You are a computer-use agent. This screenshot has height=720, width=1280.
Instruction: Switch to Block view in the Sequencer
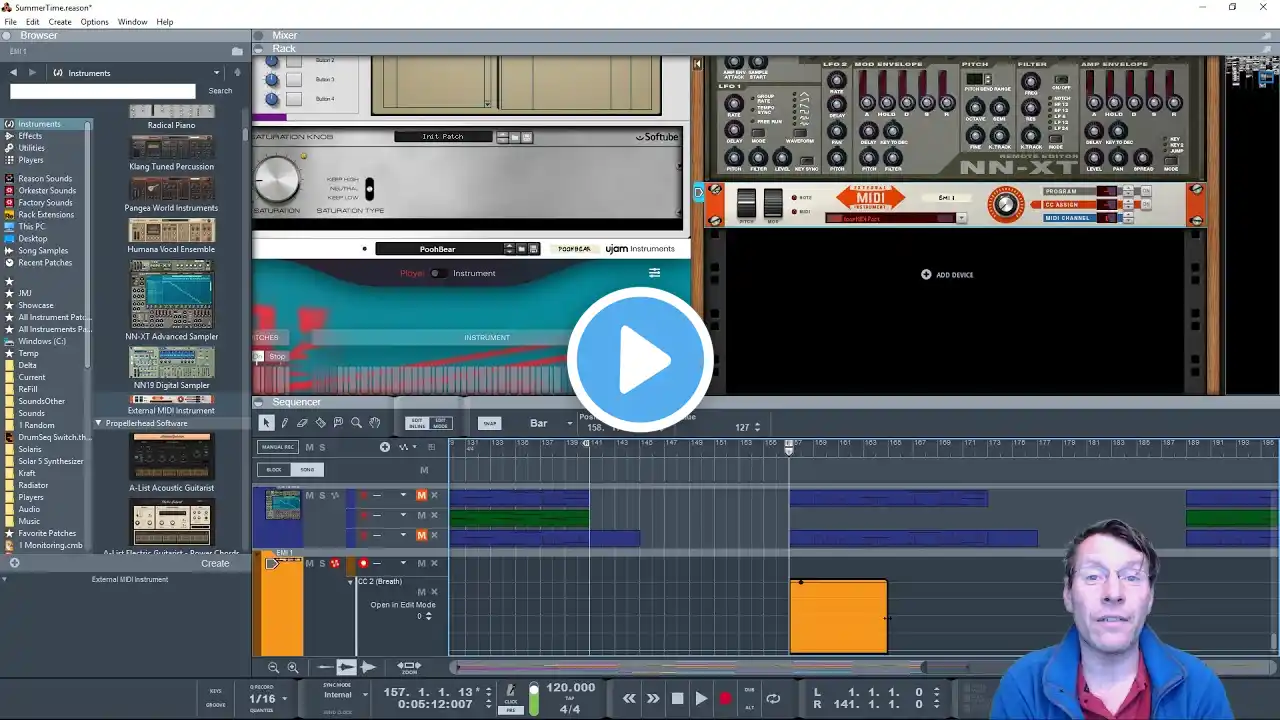274,470
